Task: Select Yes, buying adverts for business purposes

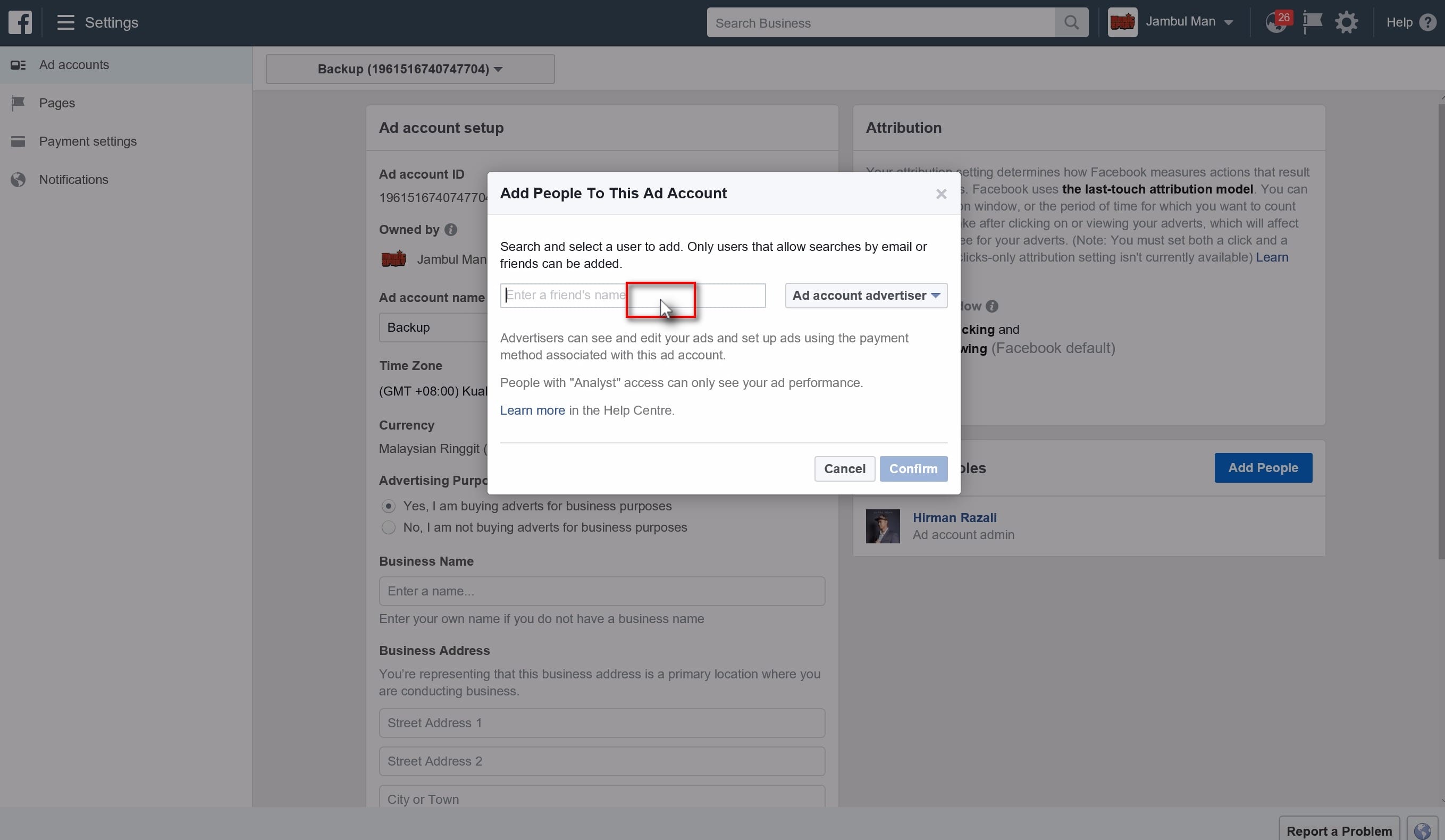Action: click(388, 506)
